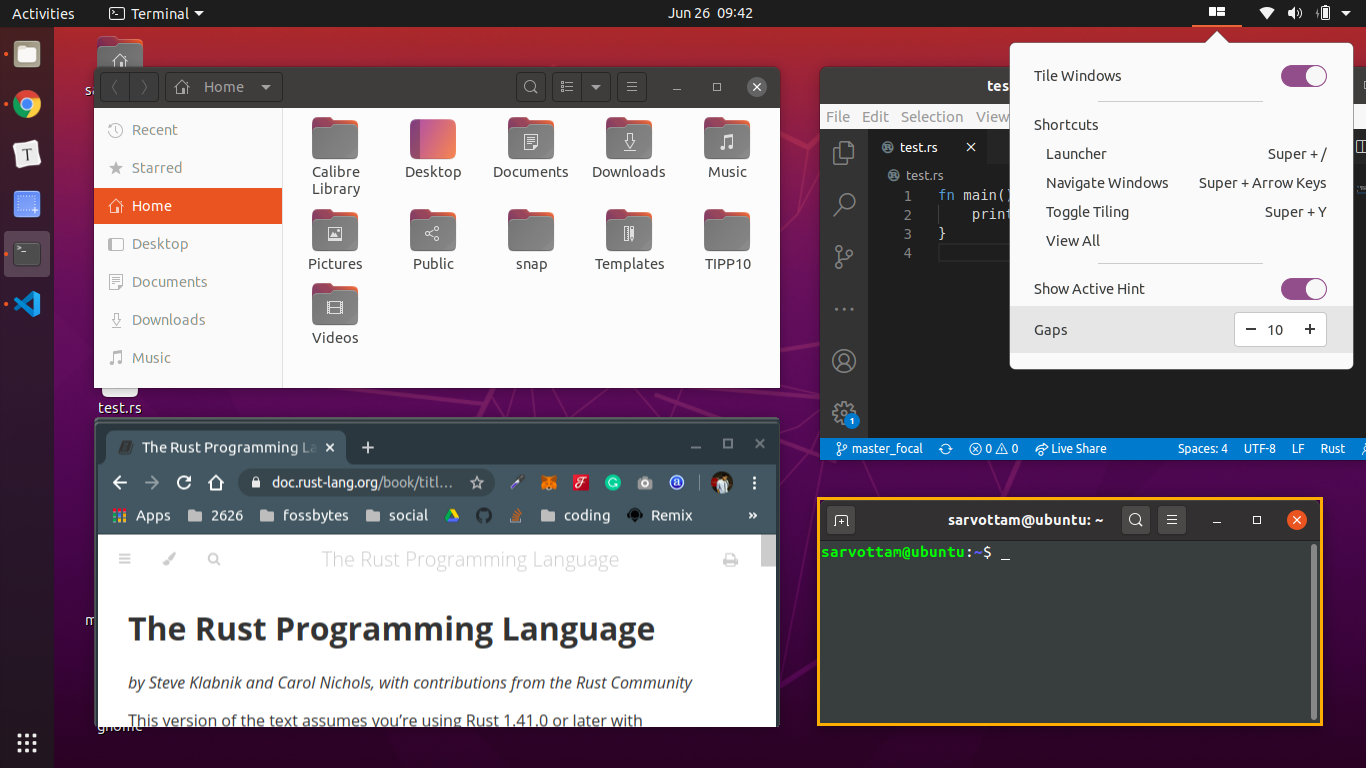Click the terminal scrollbar
This screenshot has height=768, width=1366.
point(1314,632)
